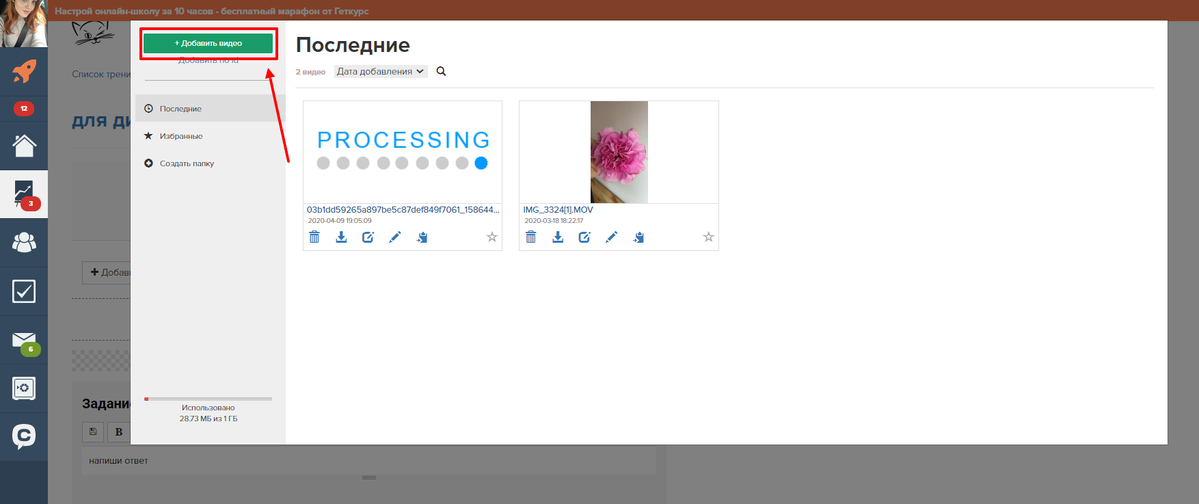Open the Избранные folder
This screenshot has width=1199, height=504.
tap(181, 136)
